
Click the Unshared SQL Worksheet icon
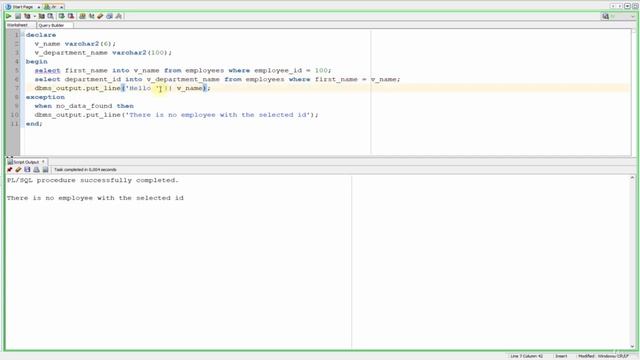click(82, 16)
